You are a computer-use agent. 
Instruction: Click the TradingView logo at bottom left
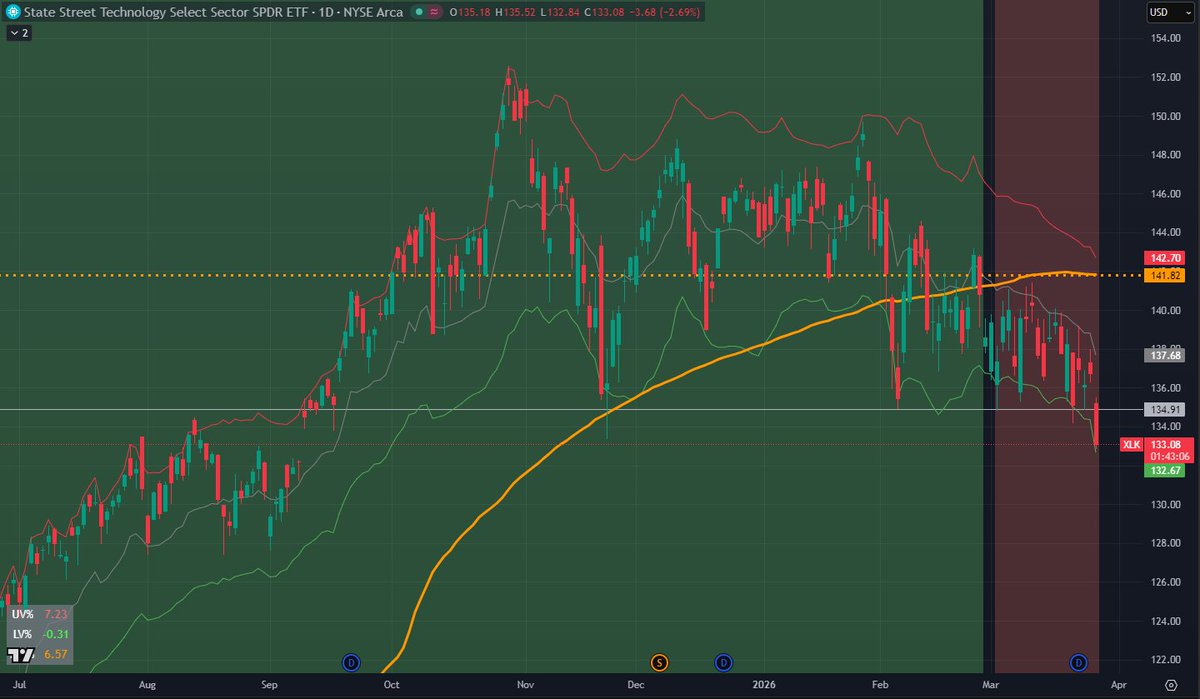(20, 655)
